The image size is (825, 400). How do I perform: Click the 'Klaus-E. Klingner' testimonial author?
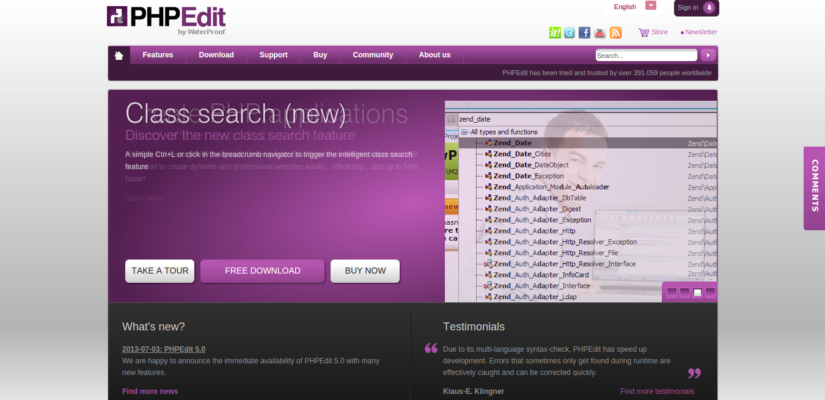tap(474, 391)
